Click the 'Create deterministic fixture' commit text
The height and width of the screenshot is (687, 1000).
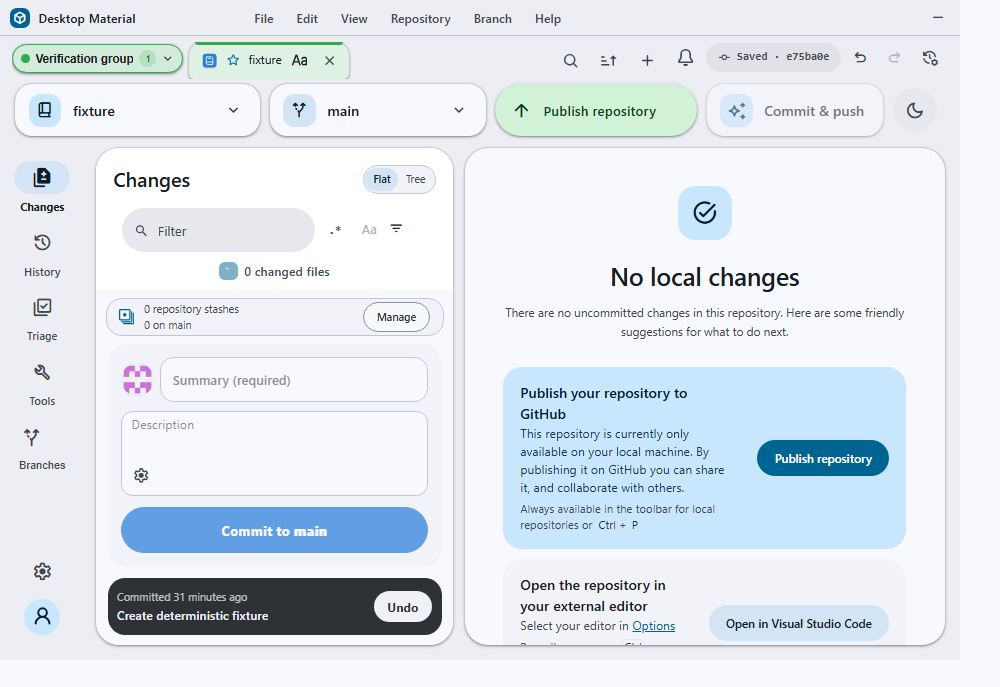[x=193, y=616]
